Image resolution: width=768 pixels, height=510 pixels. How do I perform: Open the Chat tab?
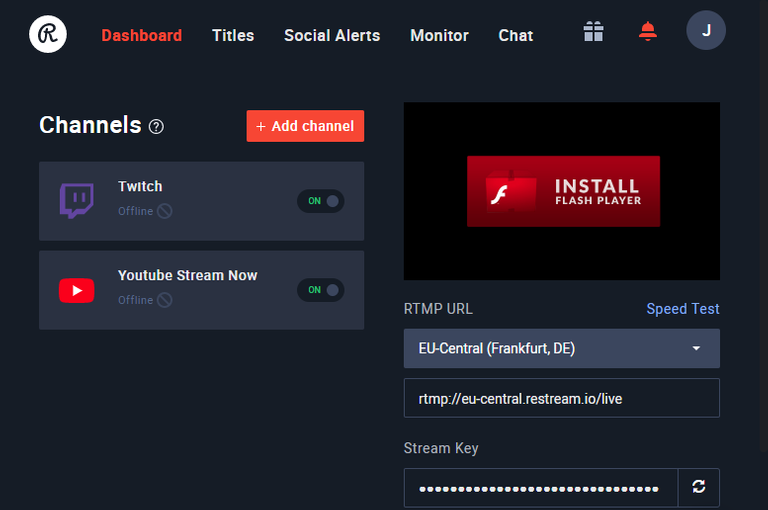click(x=516, y=35)
